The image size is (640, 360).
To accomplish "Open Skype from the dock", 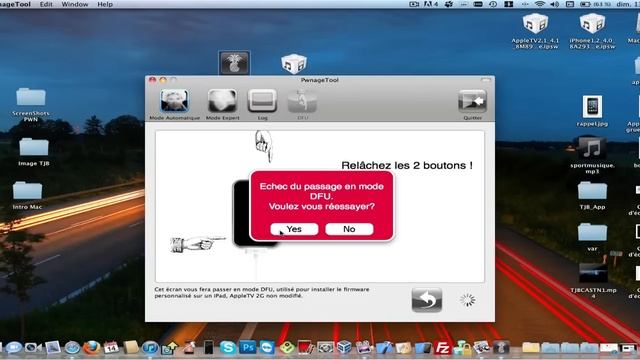I will click(x=228, y=348).
